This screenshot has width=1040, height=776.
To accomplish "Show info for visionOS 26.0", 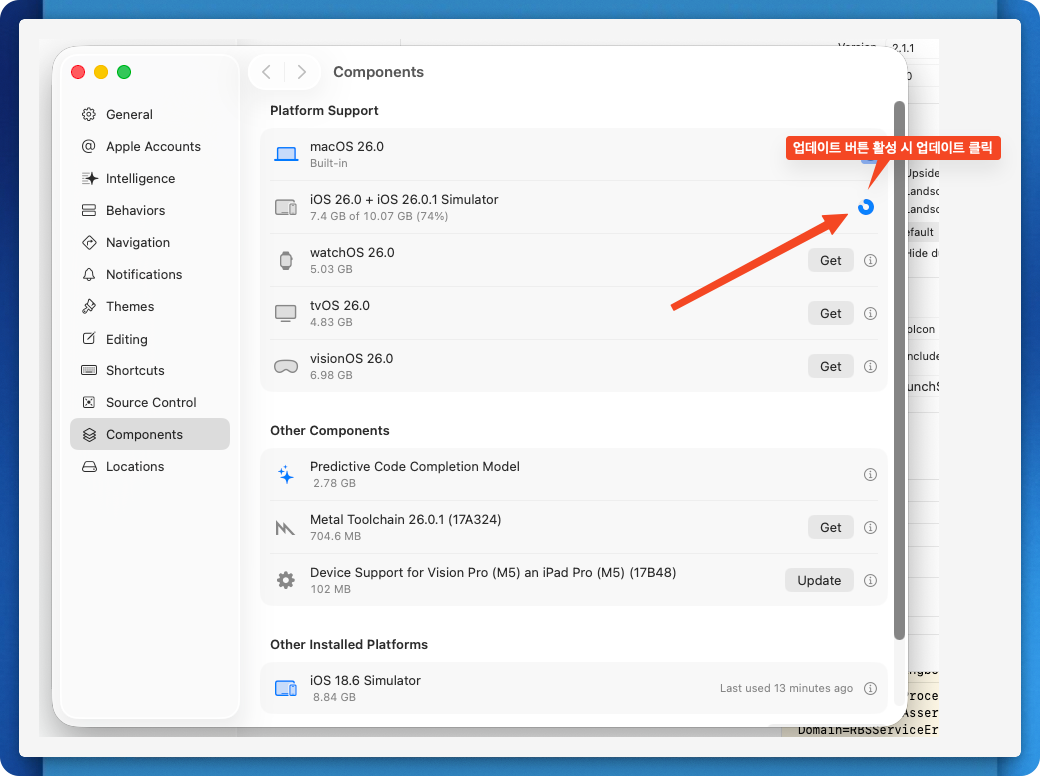I will tap(870, 366).
